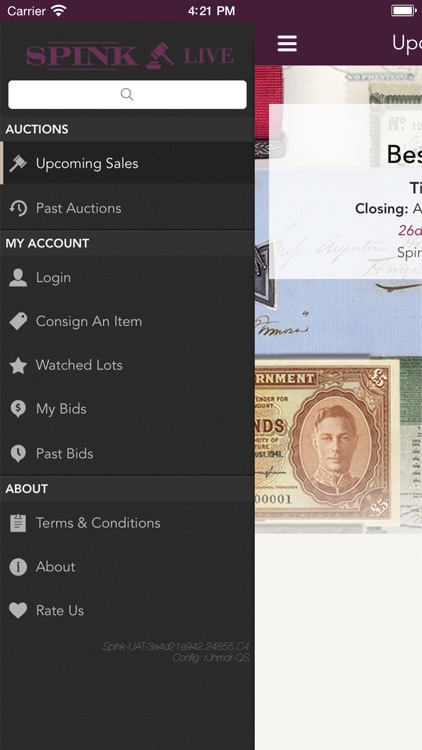Tap the person icon next to Login
422x750 pixels.
click(x=18, y=277)
